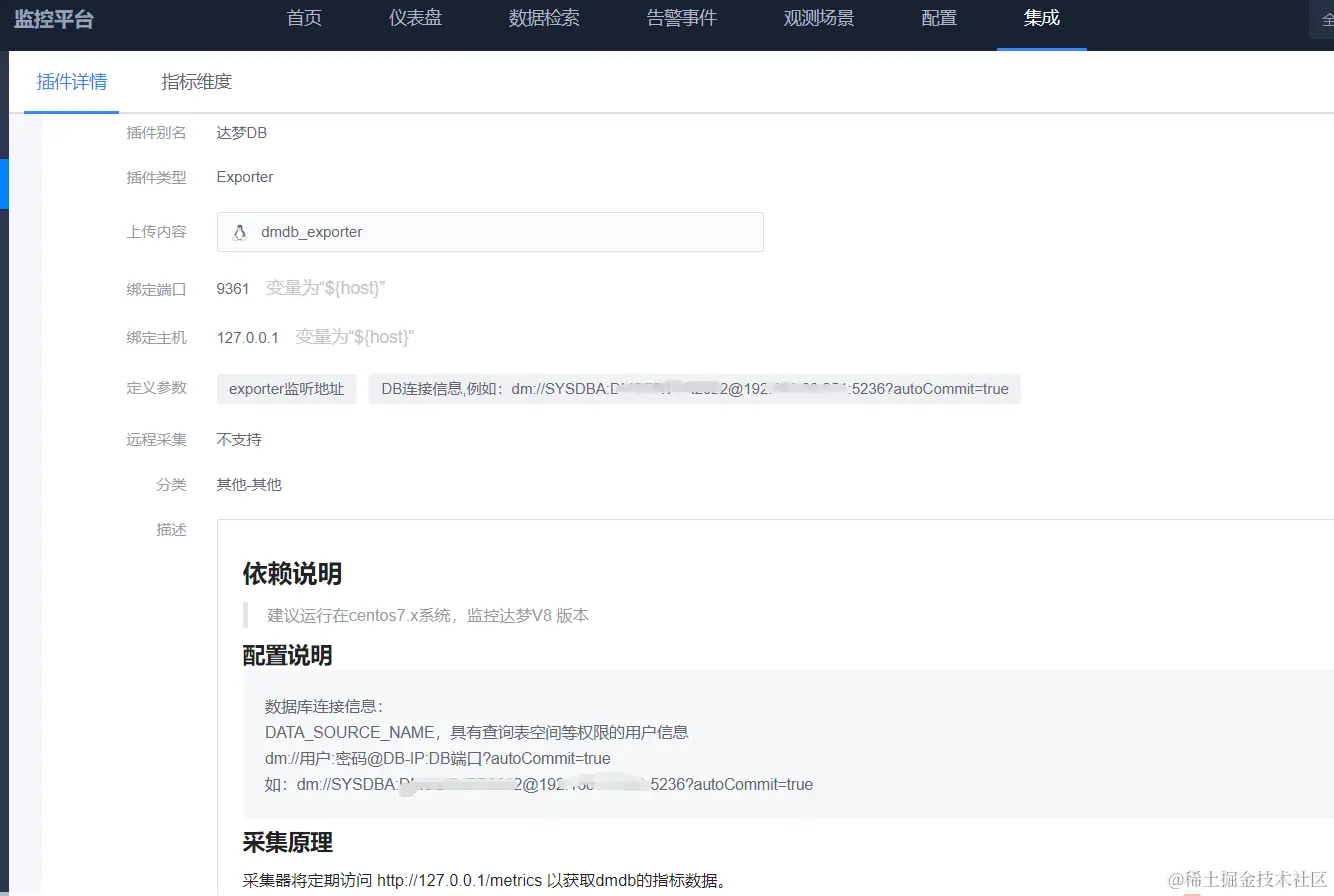Switch to the 插件详情 tab
1334x896 pixels.
tap(72, 82)
